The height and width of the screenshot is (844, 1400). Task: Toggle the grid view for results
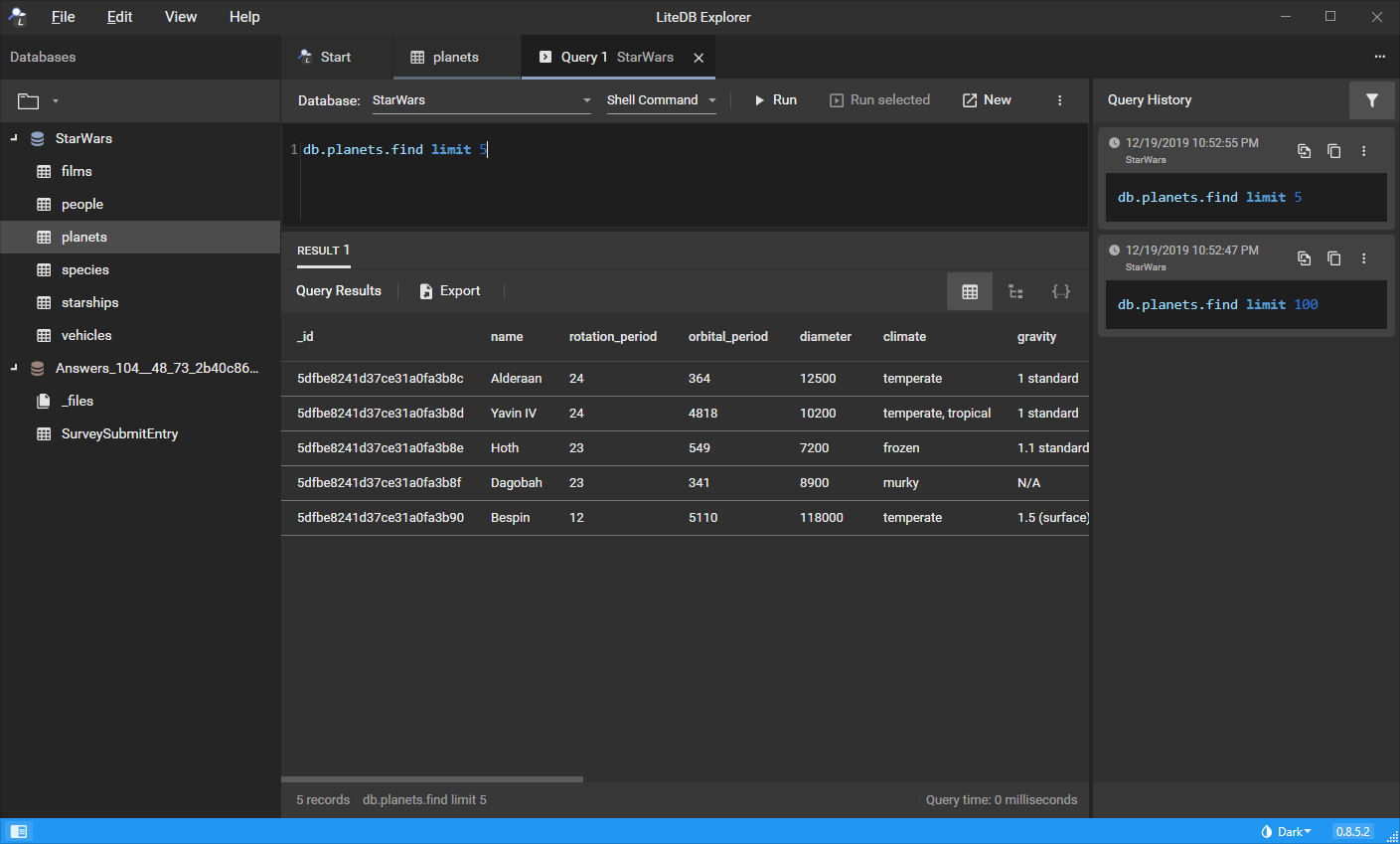[970, 291]
